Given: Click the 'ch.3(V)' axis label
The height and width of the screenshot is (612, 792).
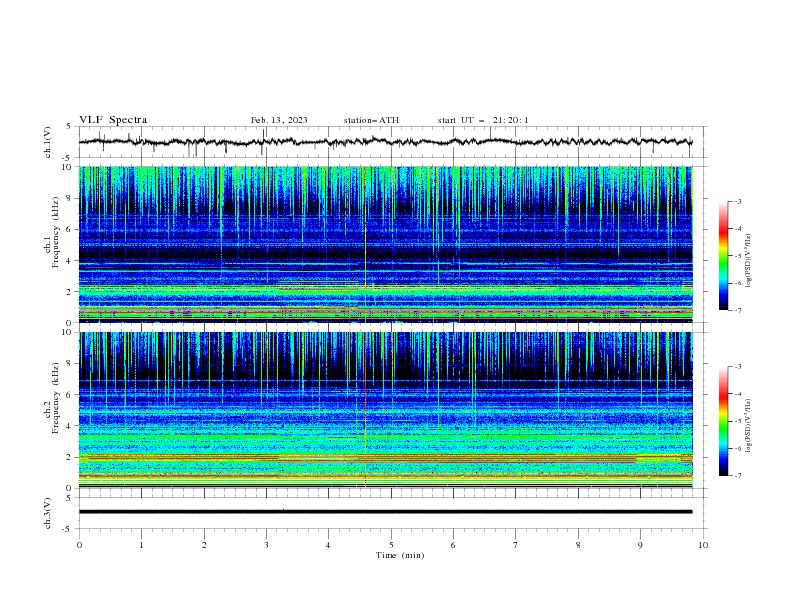Looking at the screenshot, I should tap(48, 513).
